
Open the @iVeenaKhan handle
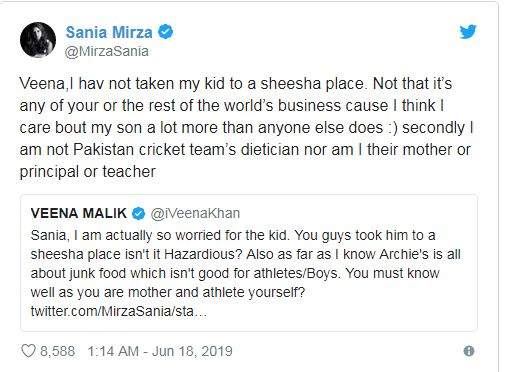[x=195, y=214]
